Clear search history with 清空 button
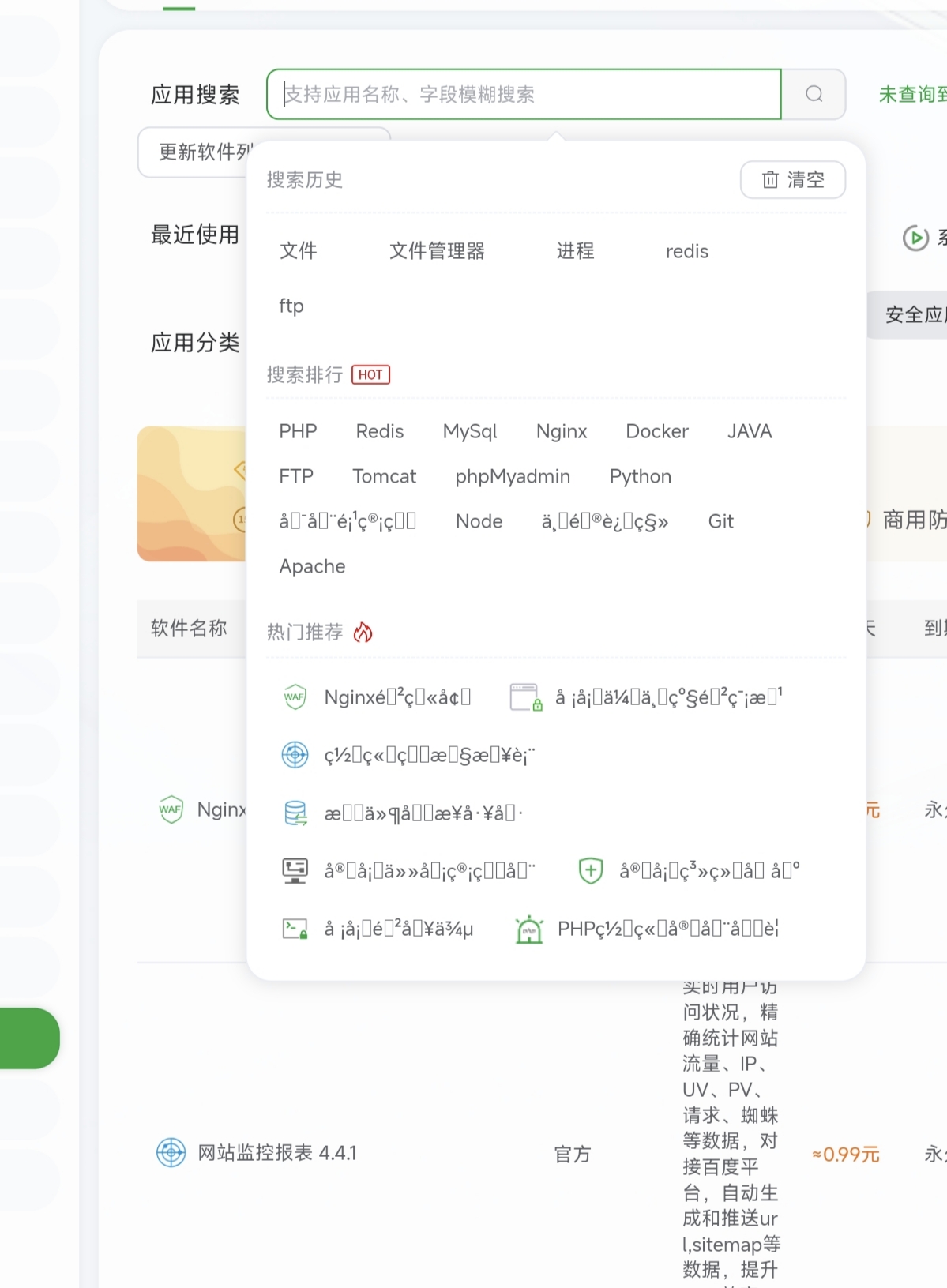Image resolution: width=947 pixels, height=1288 pixels. pos(793,180)
